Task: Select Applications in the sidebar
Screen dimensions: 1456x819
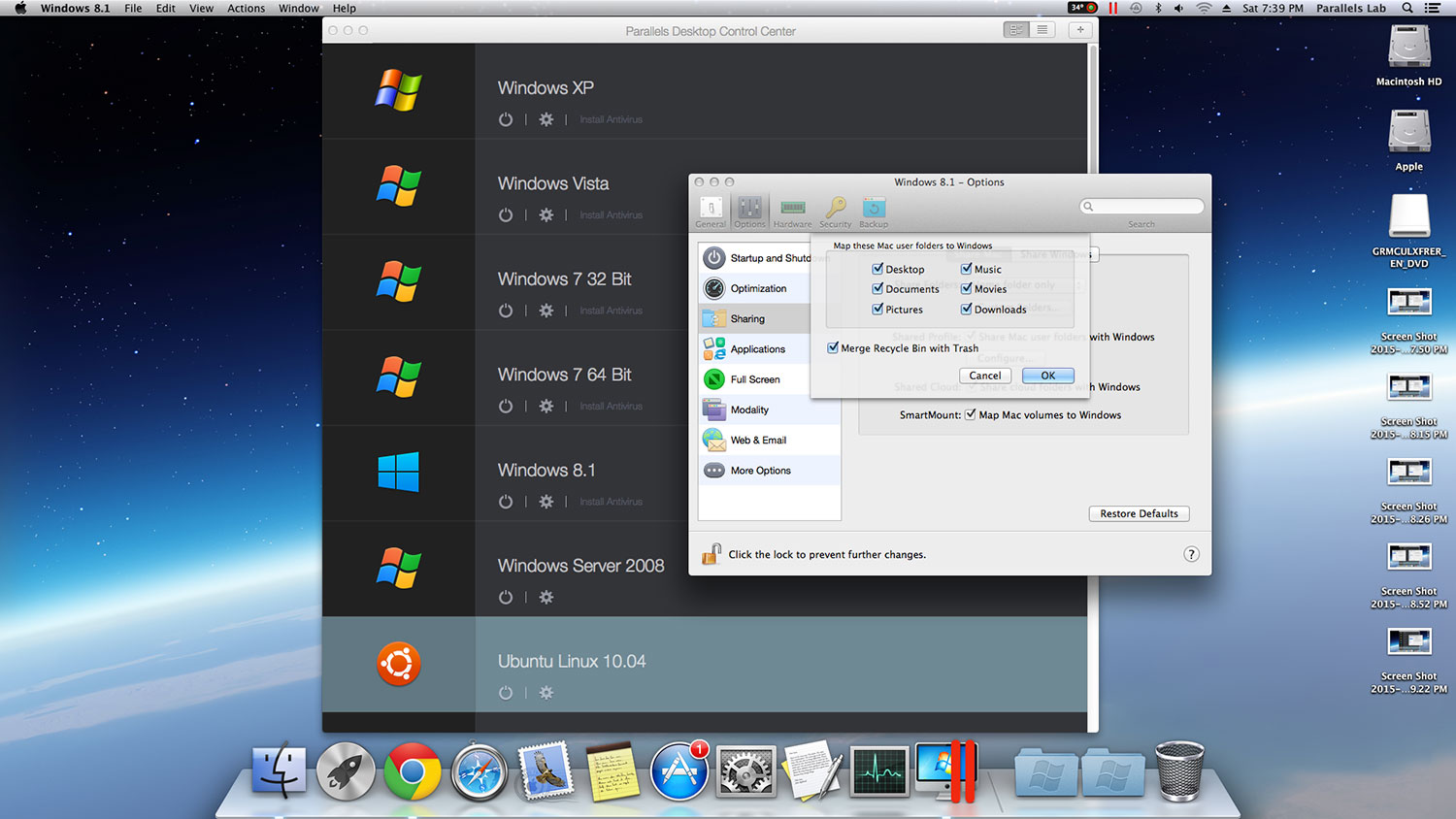Action: [x=770, y=349]
